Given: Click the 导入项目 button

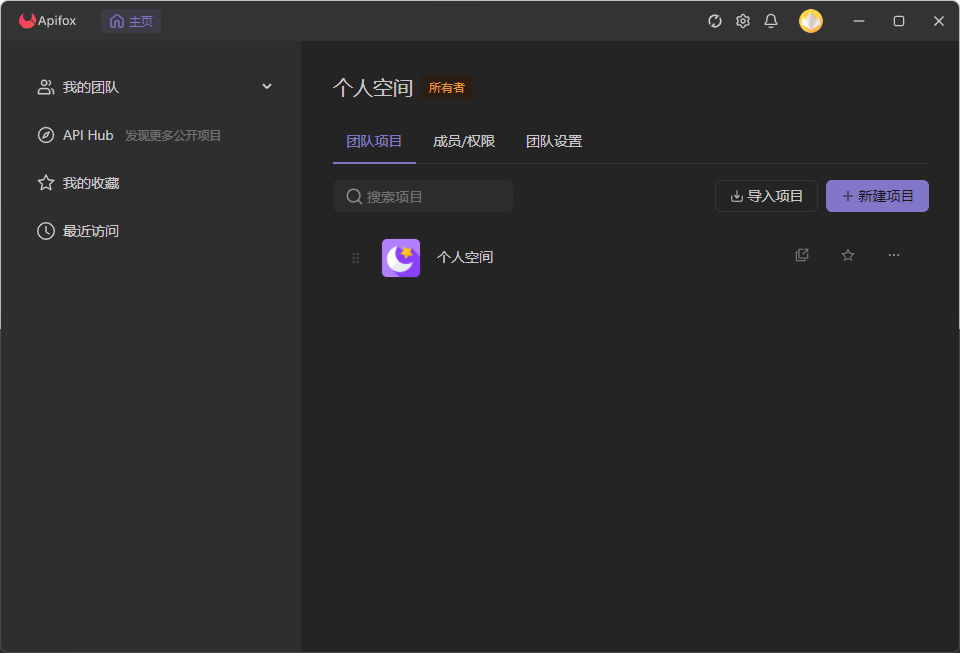Looking at the screenshot, I should pyautogui.click(x=766, y=196).
